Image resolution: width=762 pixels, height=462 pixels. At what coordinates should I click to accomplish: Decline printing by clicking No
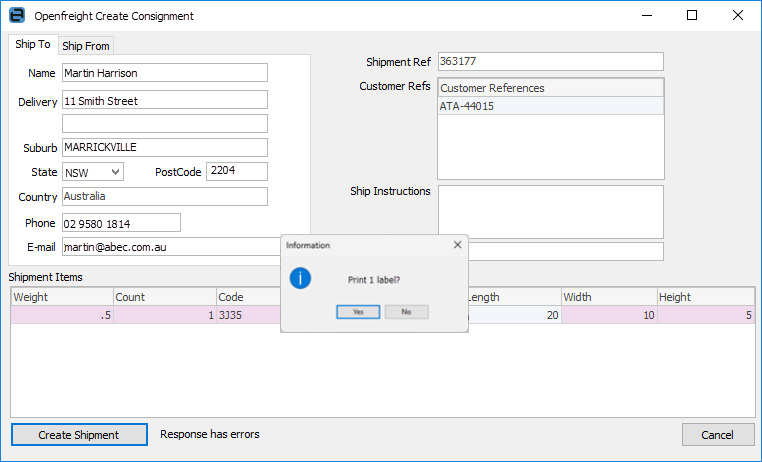point(406,312)
